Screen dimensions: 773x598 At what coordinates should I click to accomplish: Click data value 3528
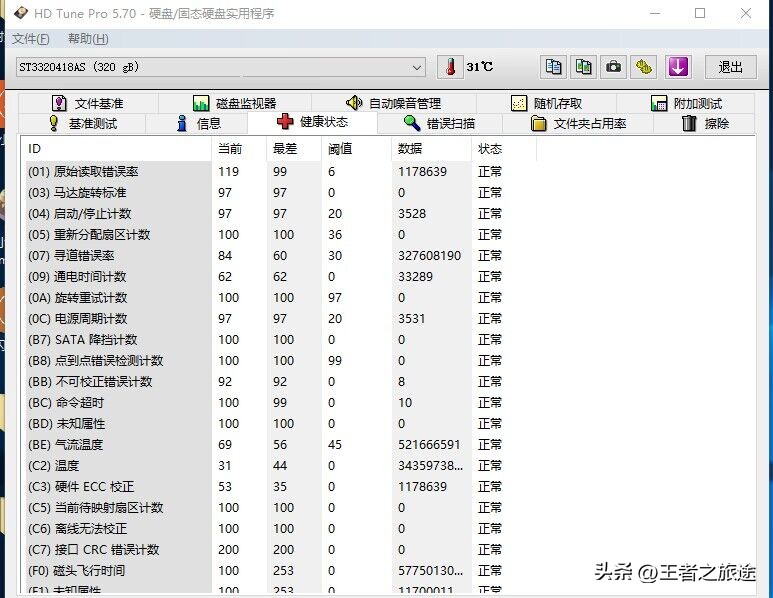tap(412, 213)
